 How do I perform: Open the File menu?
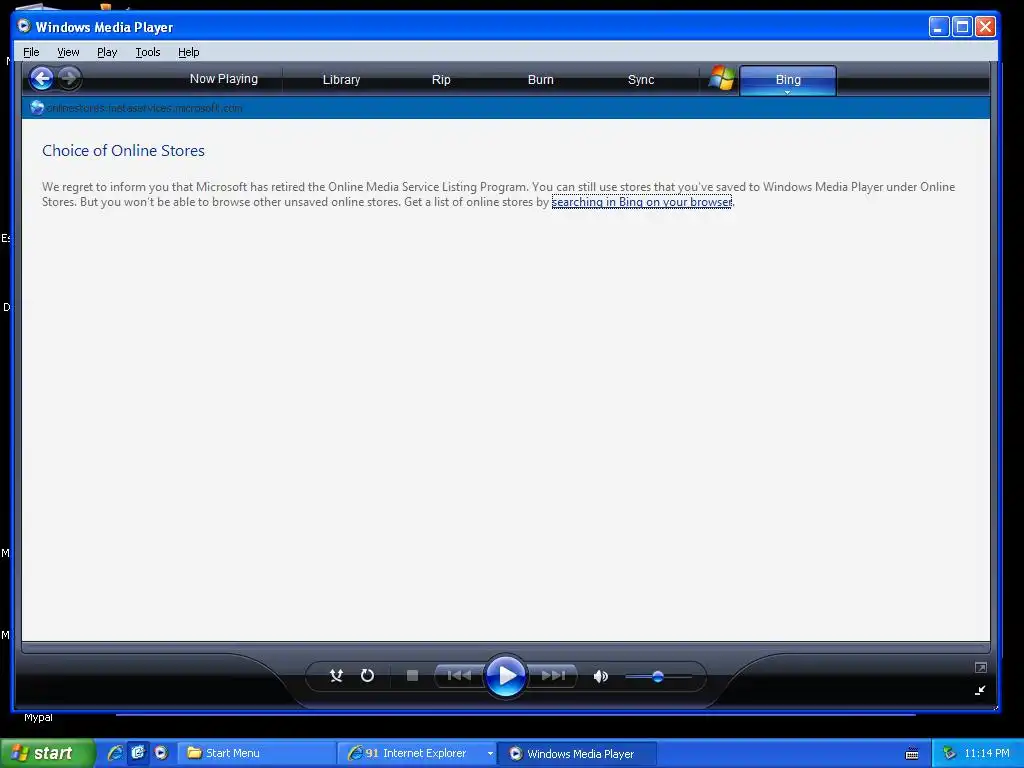point(31,52)
